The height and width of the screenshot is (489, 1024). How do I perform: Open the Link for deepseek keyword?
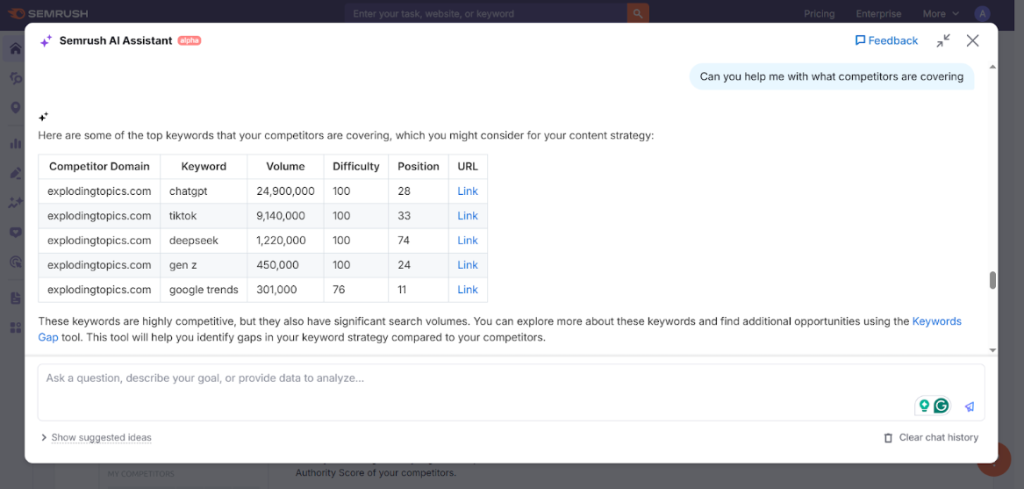[468, 240]
